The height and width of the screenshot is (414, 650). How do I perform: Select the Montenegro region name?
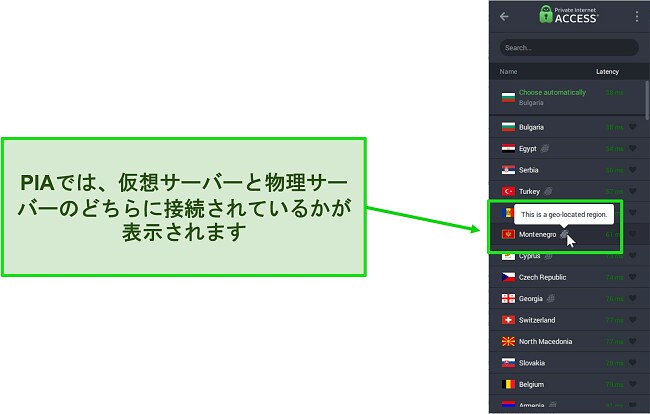click(x=538, y=235)
